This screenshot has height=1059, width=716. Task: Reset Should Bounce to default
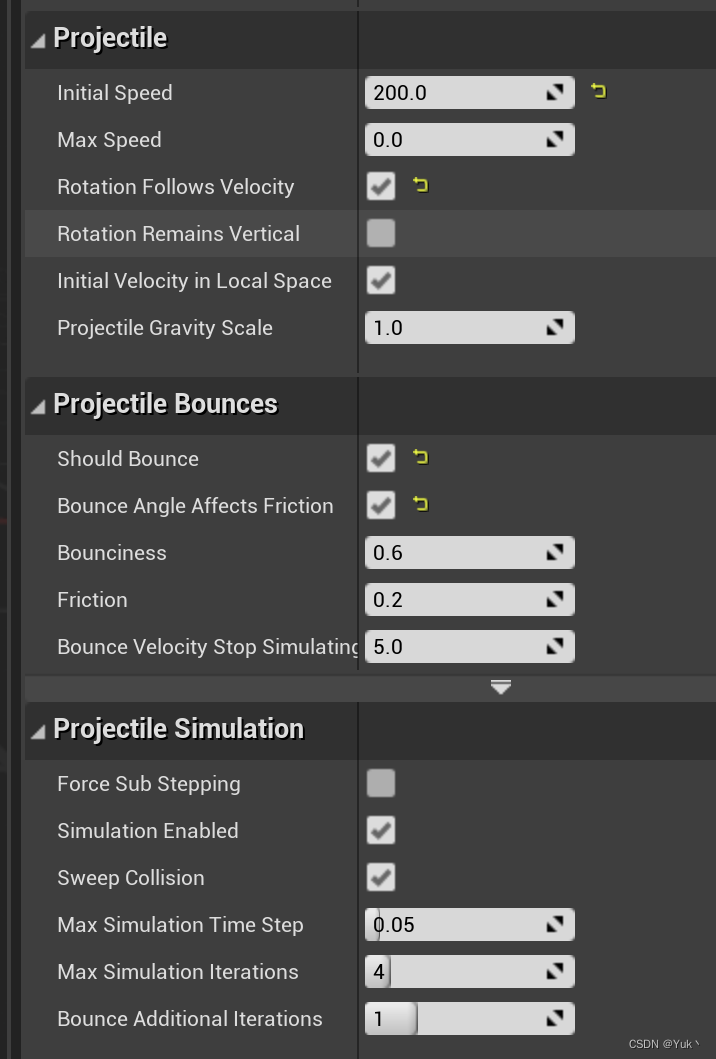pyautogui.click(x=420, y=457)
